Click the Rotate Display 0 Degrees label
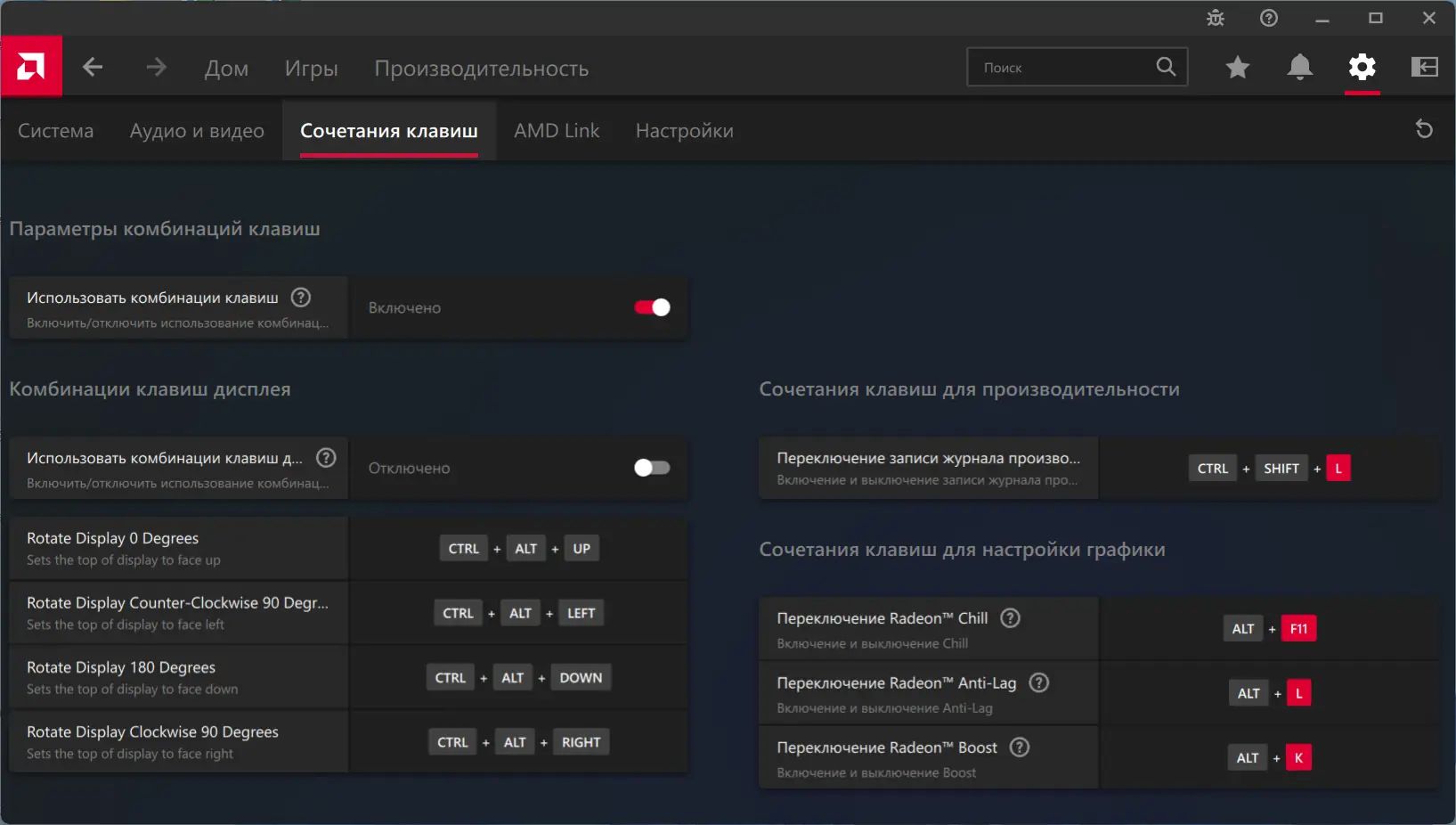Viewport: 1456px width, 825px height. coord(112,538)
